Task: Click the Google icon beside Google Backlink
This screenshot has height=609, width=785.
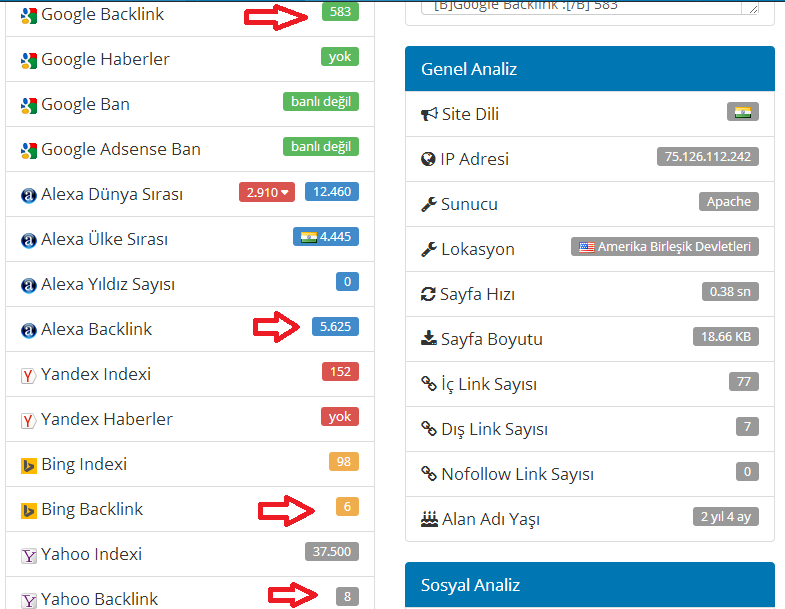Action: pyautogui.click(x=29, y=16)
